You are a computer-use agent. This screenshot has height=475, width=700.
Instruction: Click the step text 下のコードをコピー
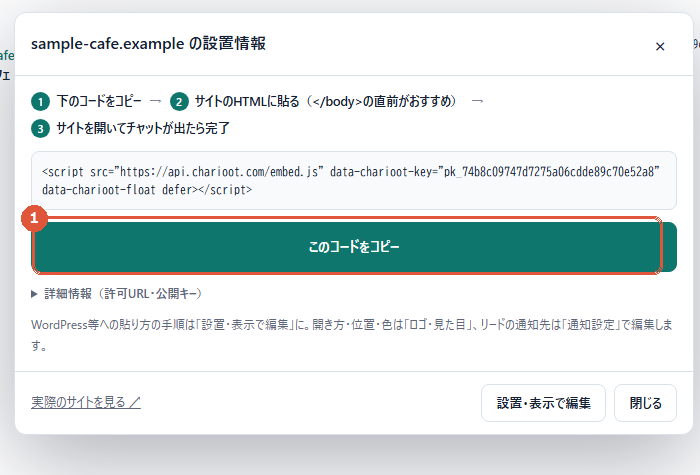99,101
